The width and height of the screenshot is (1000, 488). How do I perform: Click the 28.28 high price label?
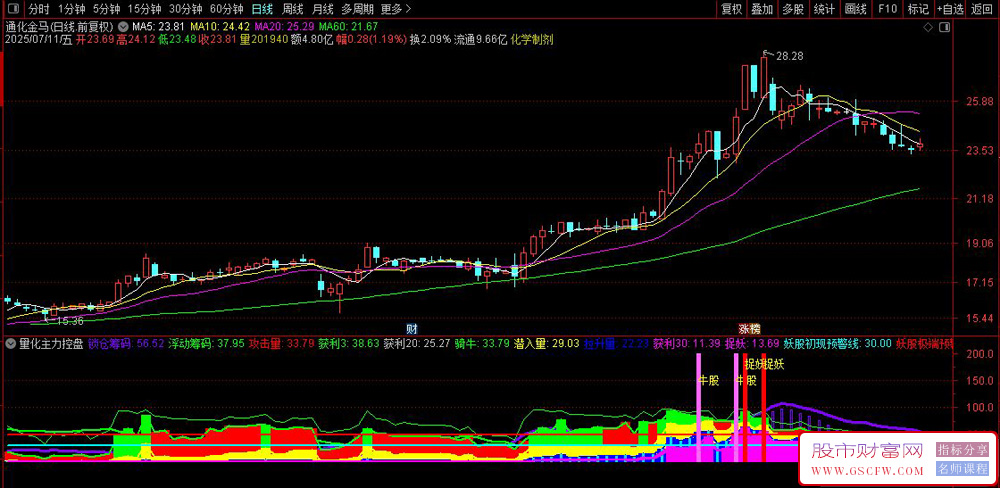790,56
